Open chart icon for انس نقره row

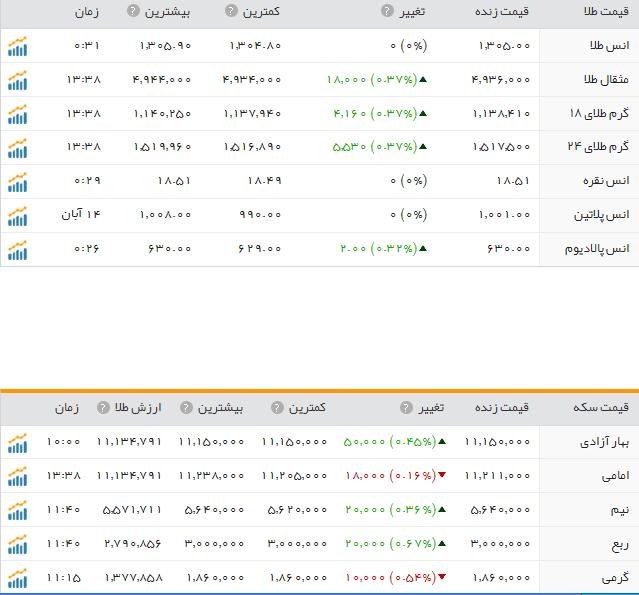17,182
